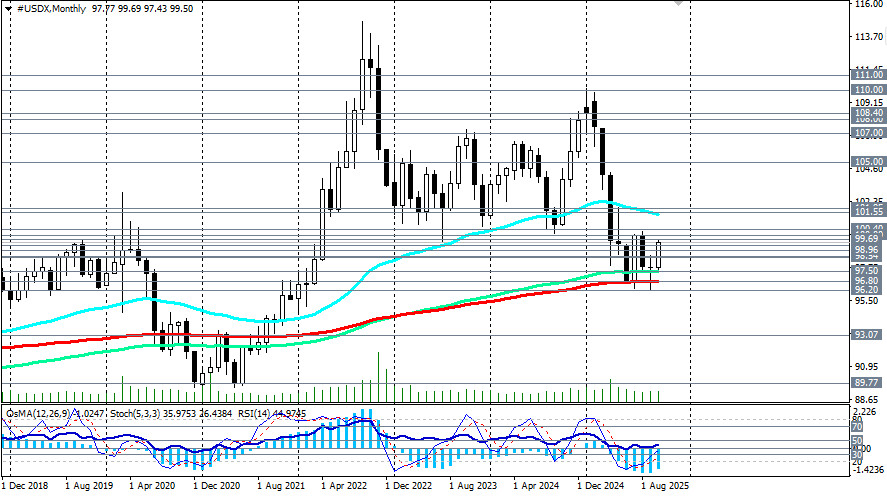This screenshot has height=497, width=887.
Task: Click the 93.07 price level label
Action: click(866, 335)
